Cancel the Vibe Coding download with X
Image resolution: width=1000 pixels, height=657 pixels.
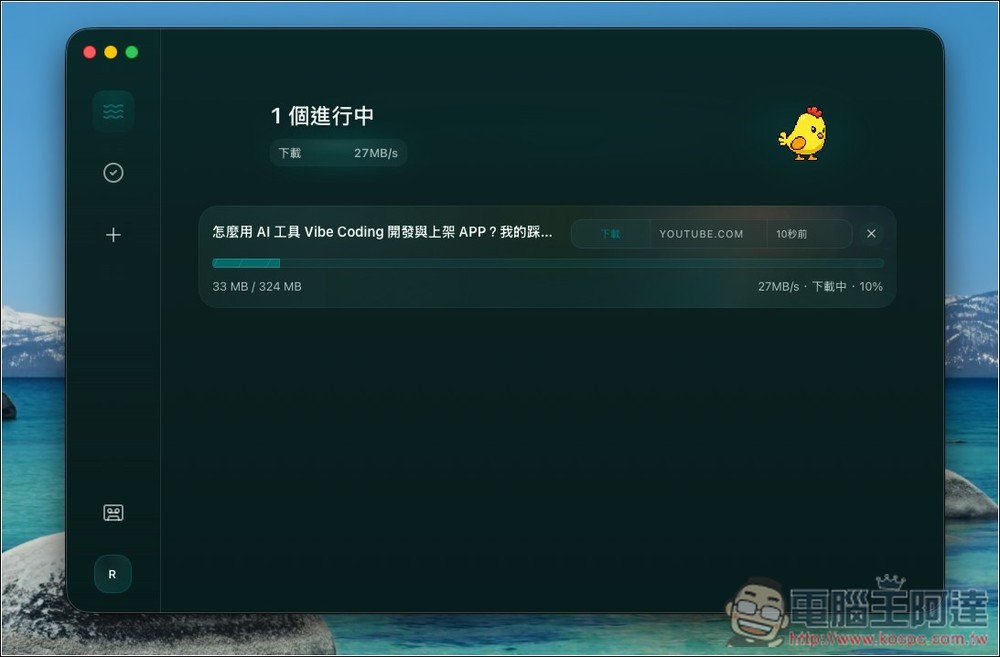coord(871,233)
